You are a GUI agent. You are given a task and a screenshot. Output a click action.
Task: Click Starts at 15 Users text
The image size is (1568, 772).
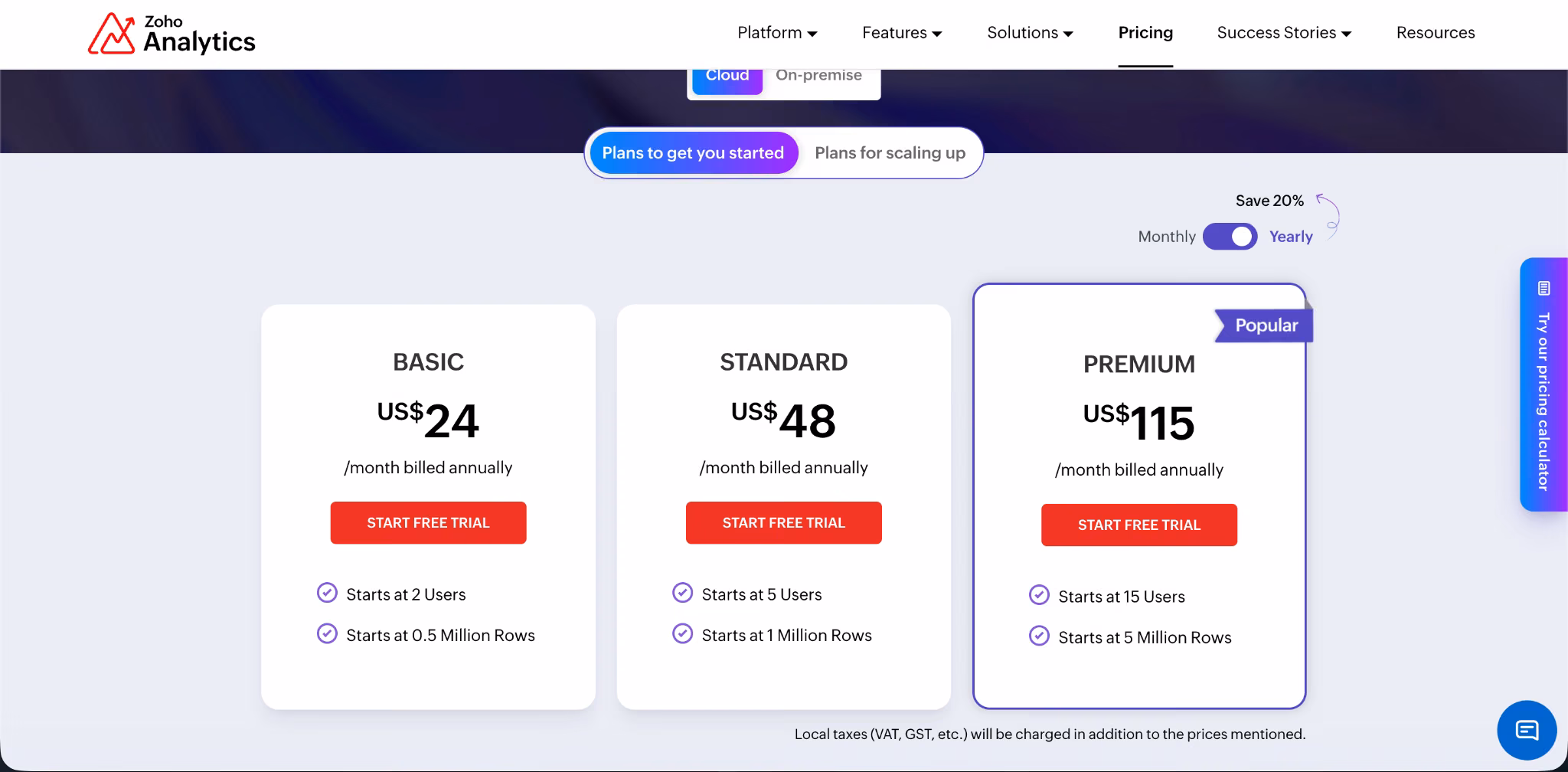tap(1122, 597)
